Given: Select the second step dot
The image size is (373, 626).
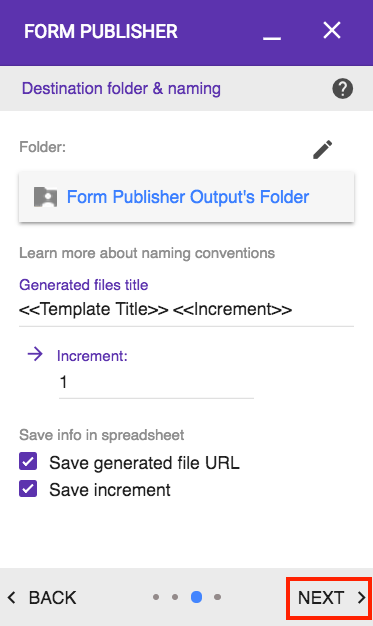Looking at the screenshot, I should 175,597.
